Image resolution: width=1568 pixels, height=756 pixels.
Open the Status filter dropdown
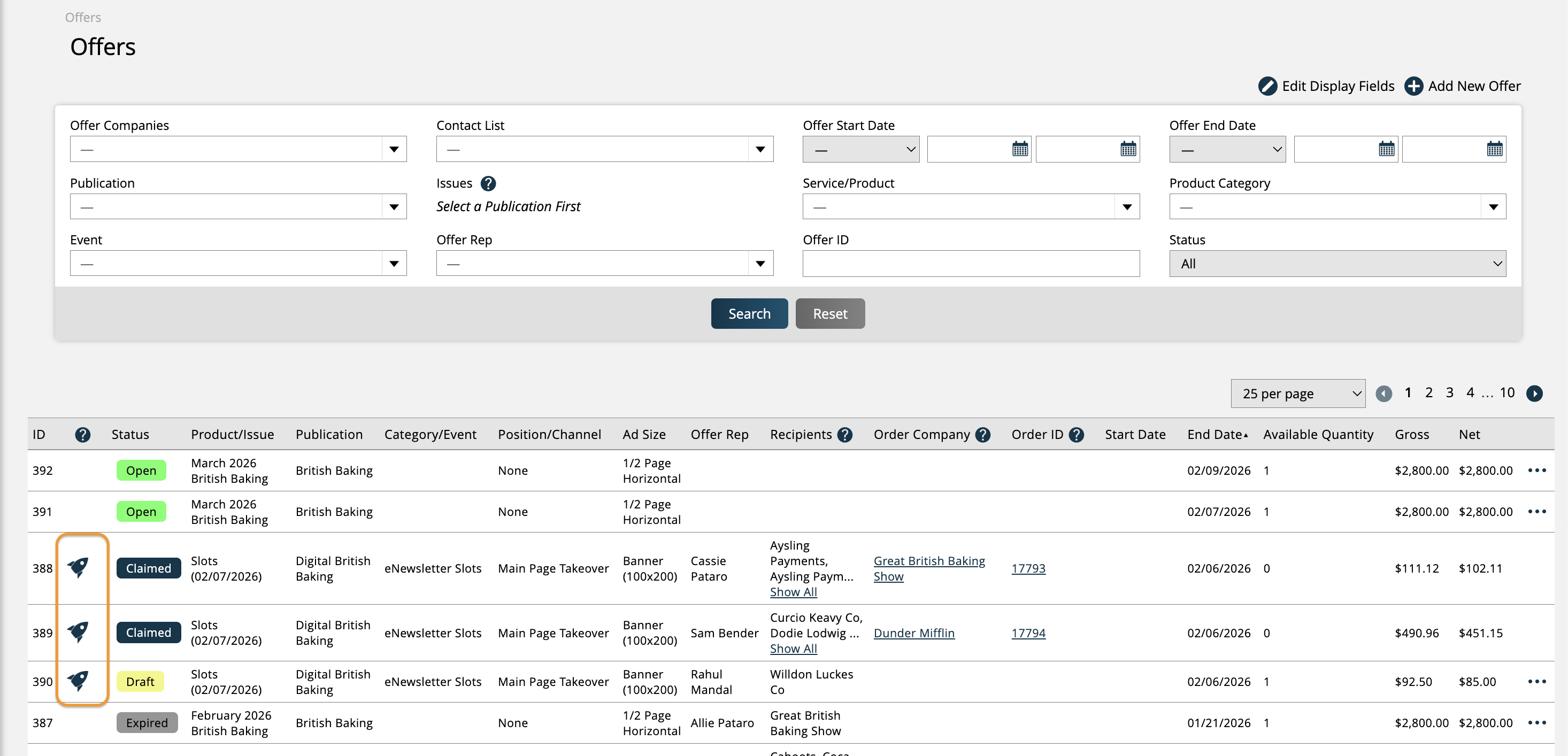click(1336, 264)
